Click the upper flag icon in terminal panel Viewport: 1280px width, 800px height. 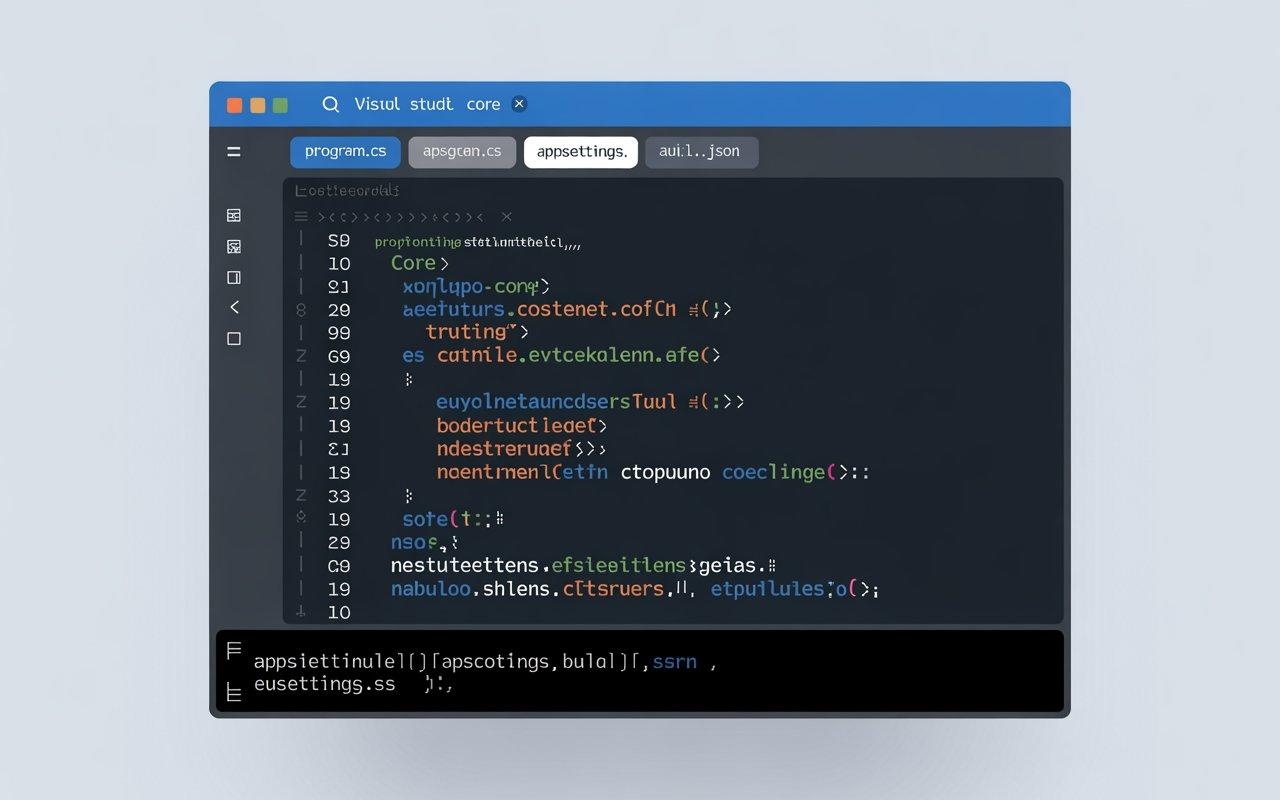click(234, 651)
